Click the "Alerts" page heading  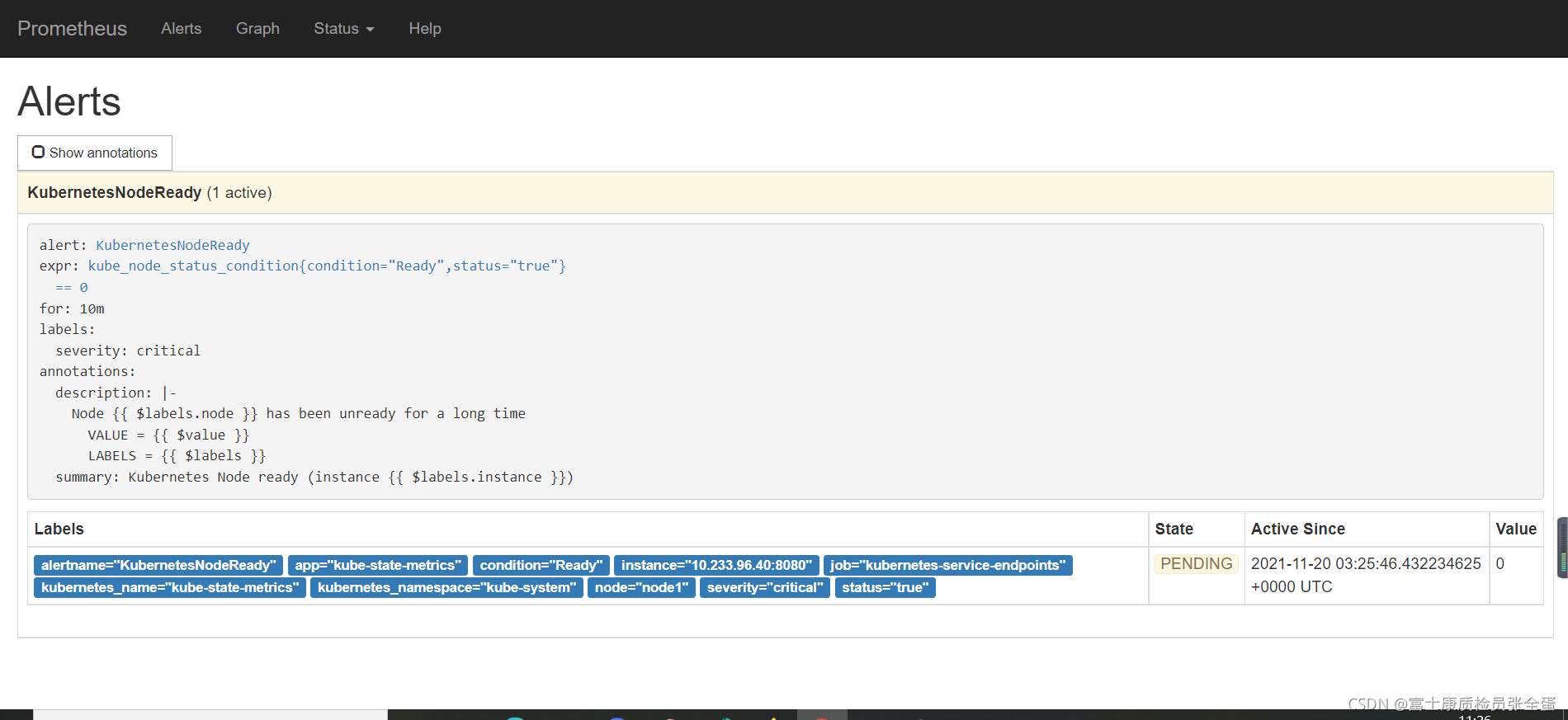click(69, 101)
